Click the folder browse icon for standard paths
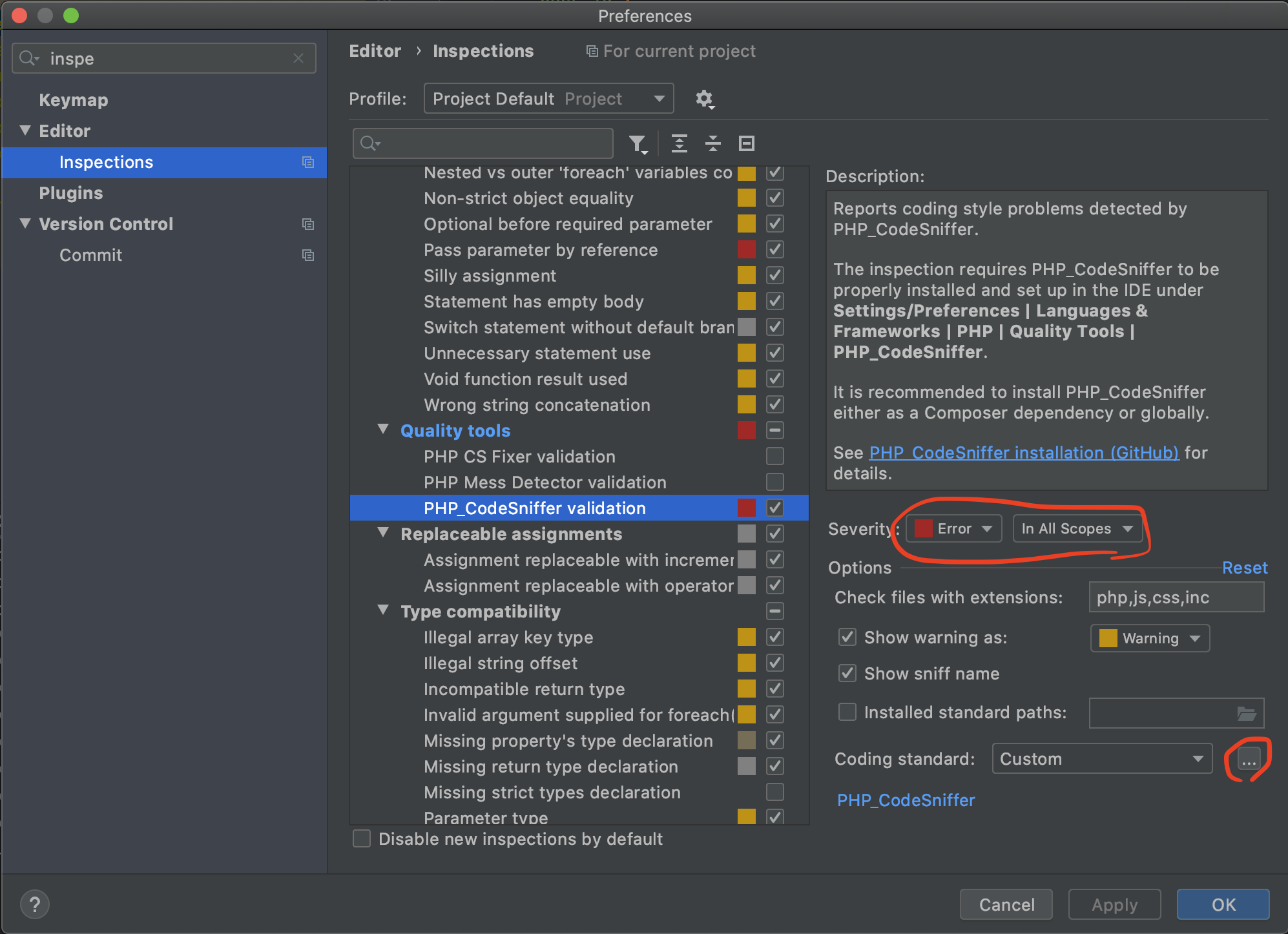The image size is (1288, 934). 1246,713
